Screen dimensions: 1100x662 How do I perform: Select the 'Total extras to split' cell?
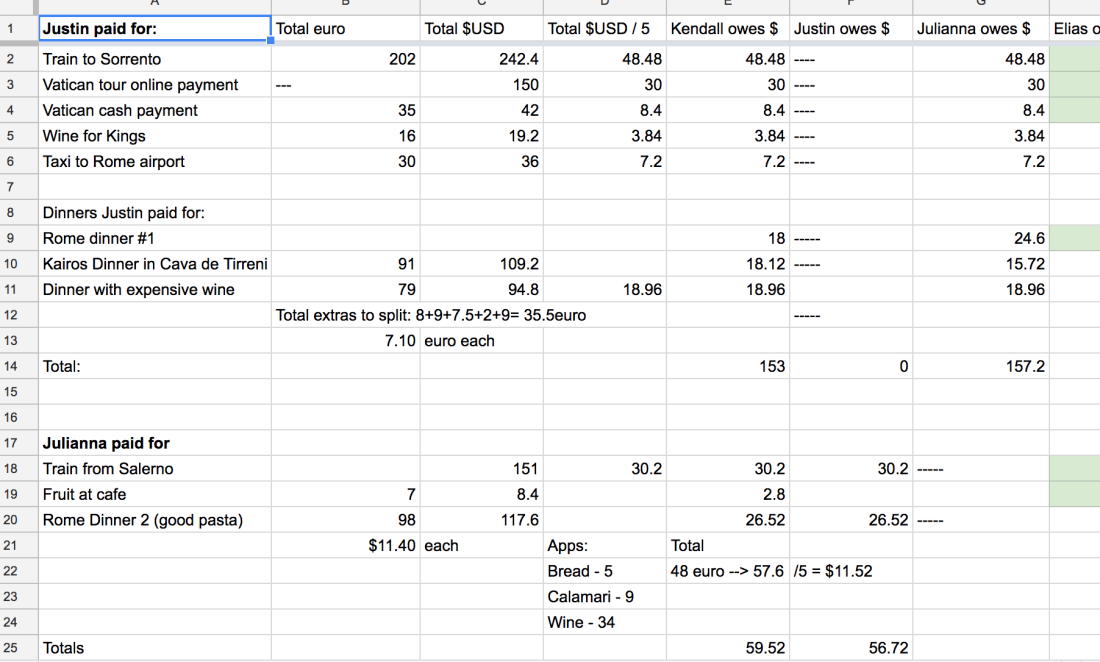point(430,315)
